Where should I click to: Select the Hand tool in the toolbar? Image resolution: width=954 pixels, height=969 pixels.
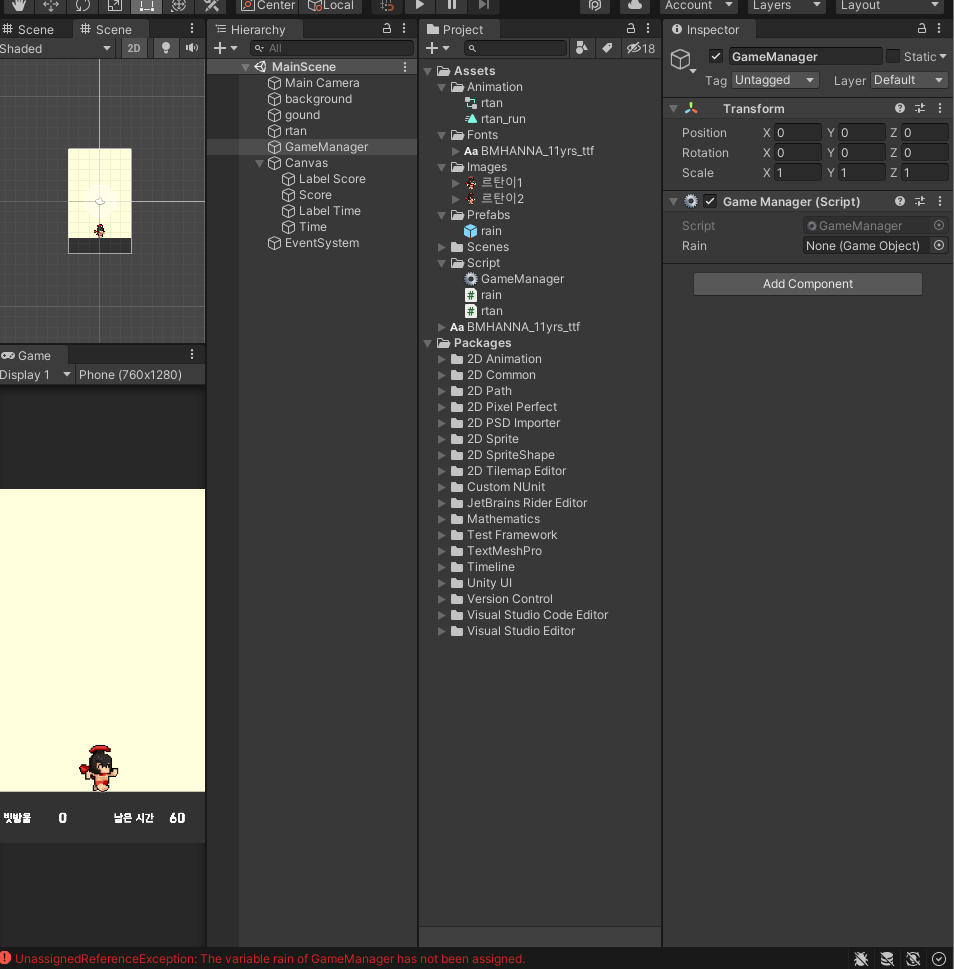point(19,5)
